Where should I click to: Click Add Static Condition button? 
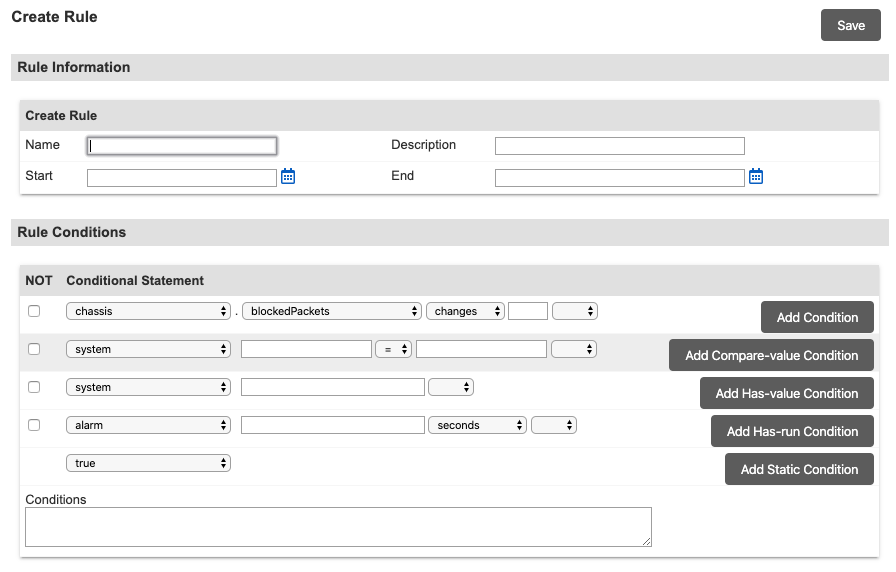[x=799, y=469]
